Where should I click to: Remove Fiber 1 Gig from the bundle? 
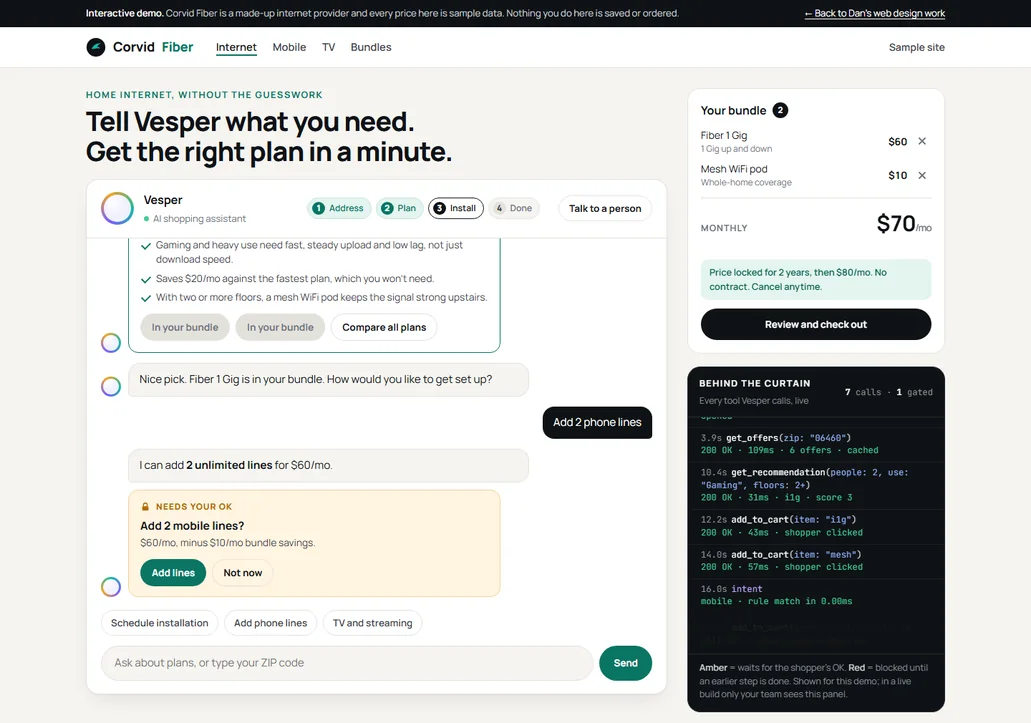coord(922,141)
